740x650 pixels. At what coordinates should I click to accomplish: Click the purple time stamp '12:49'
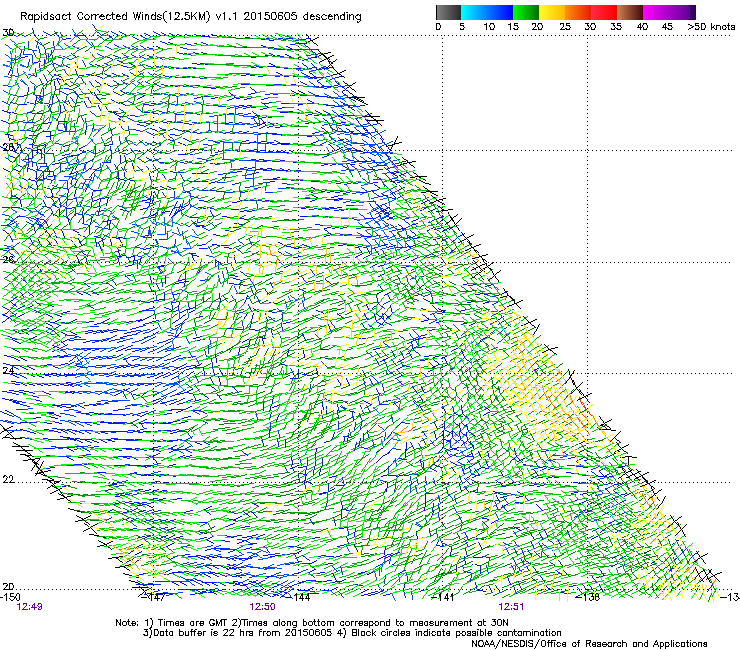coord(29,607)
